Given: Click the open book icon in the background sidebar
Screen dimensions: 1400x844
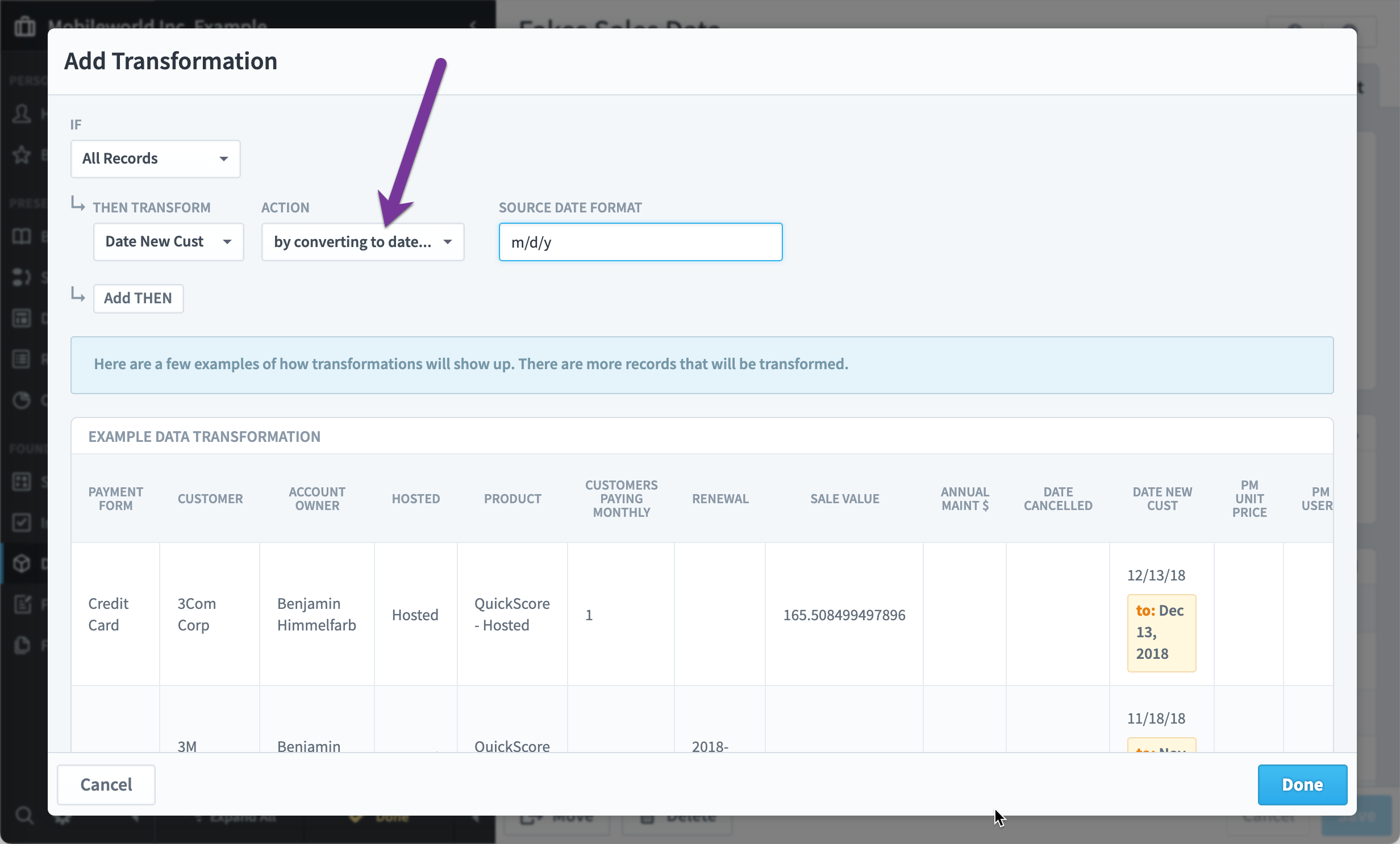Looking at the screenshot, I should (22, 236).
